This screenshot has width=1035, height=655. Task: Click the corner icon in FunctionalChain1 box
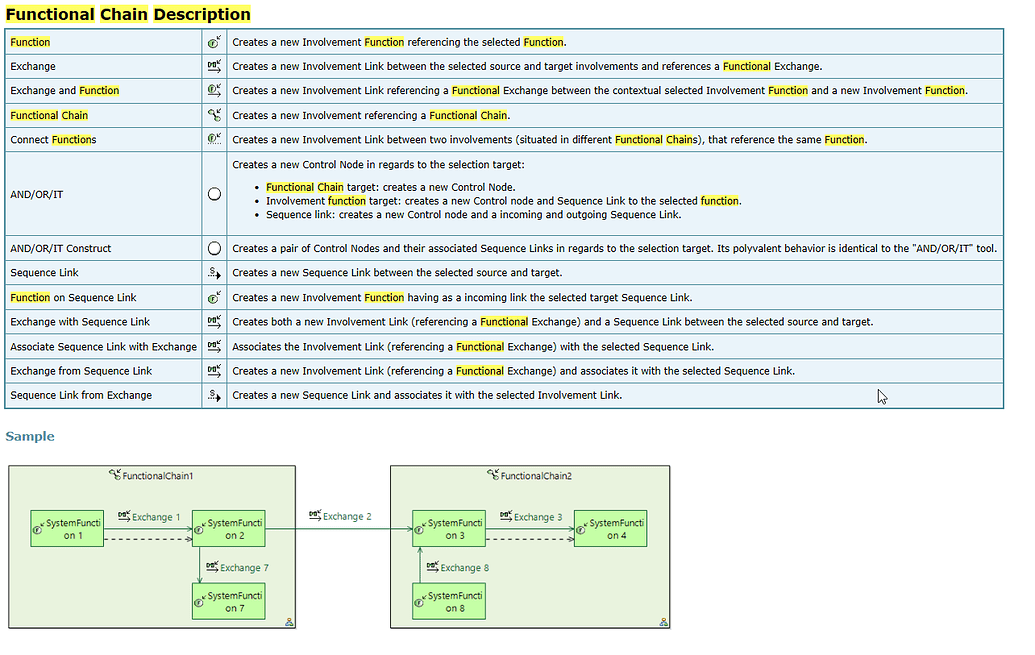(289, 622)
